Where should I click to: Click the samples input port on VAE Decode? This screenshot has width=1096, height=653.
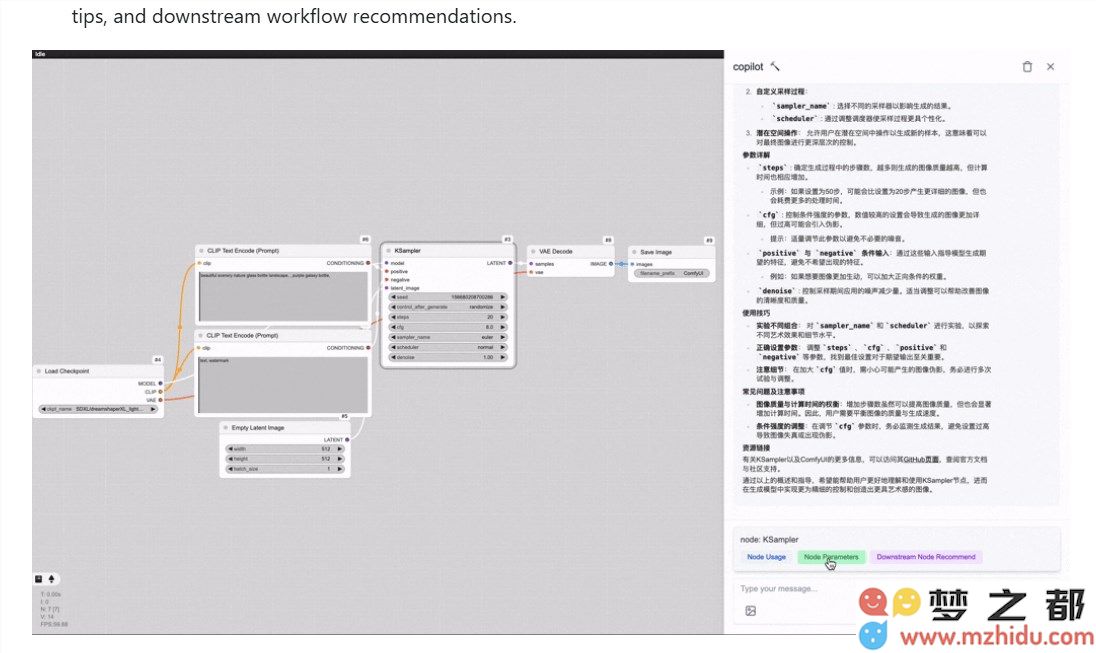(x=531, y=264)
